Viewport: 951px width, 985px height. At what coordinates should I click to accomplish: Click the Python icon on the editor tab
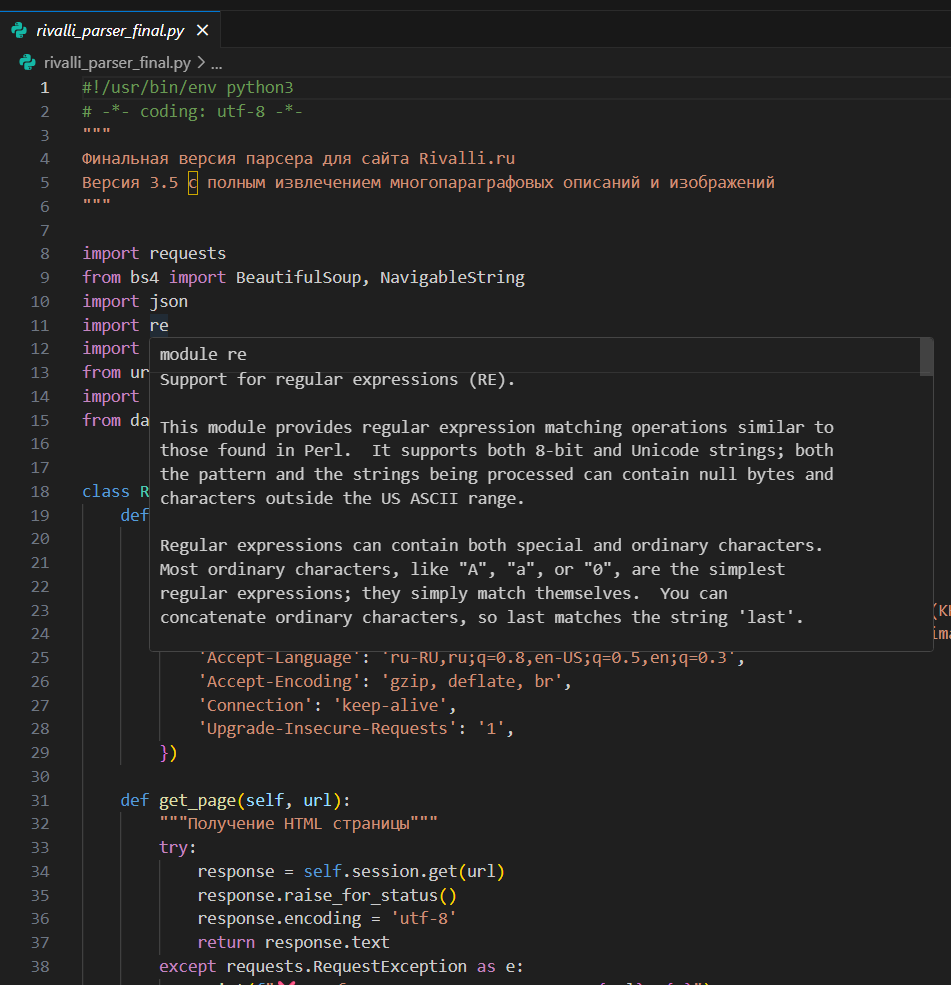(x=20, y=31)
